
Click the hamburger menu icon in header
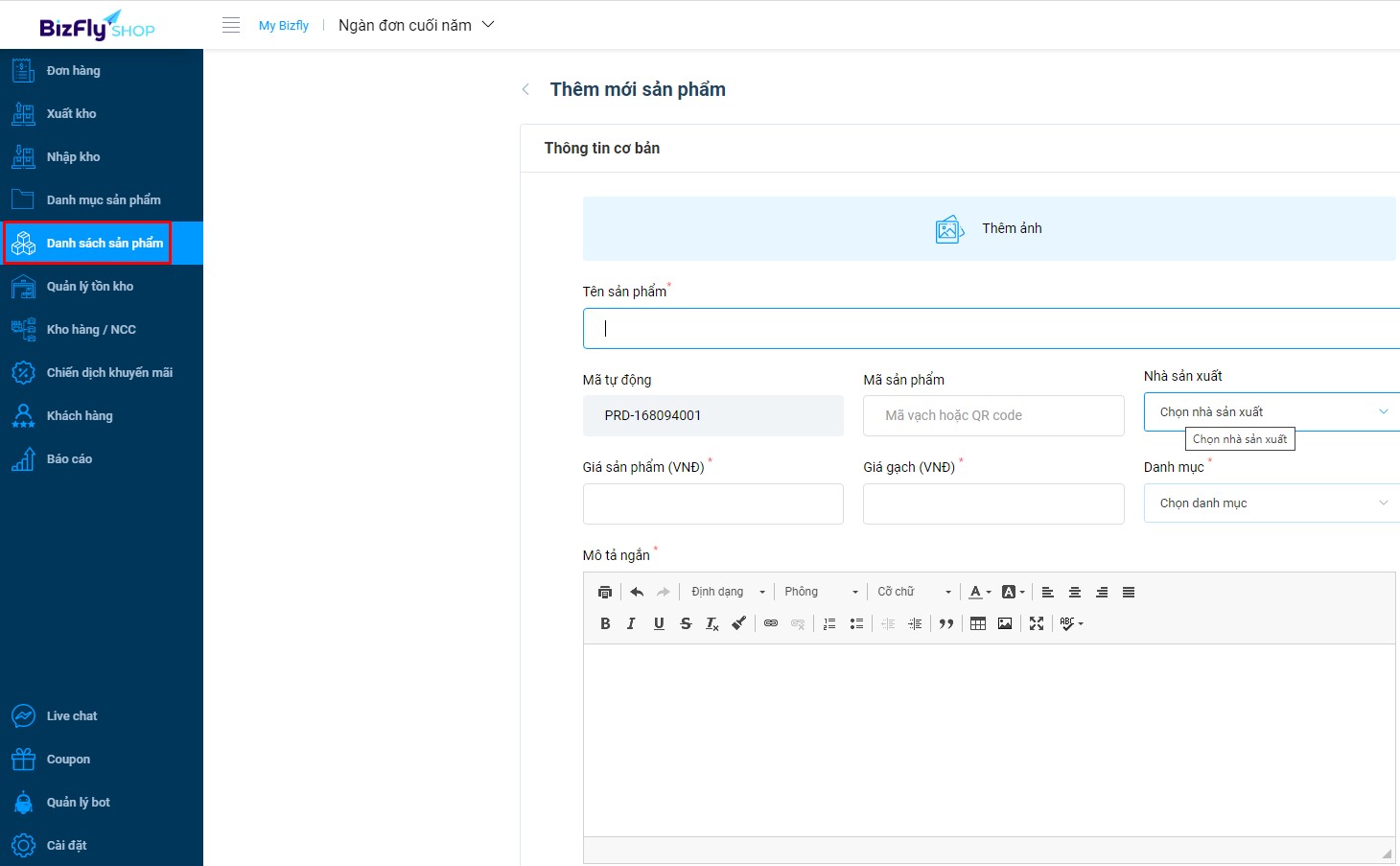(231, 25)
